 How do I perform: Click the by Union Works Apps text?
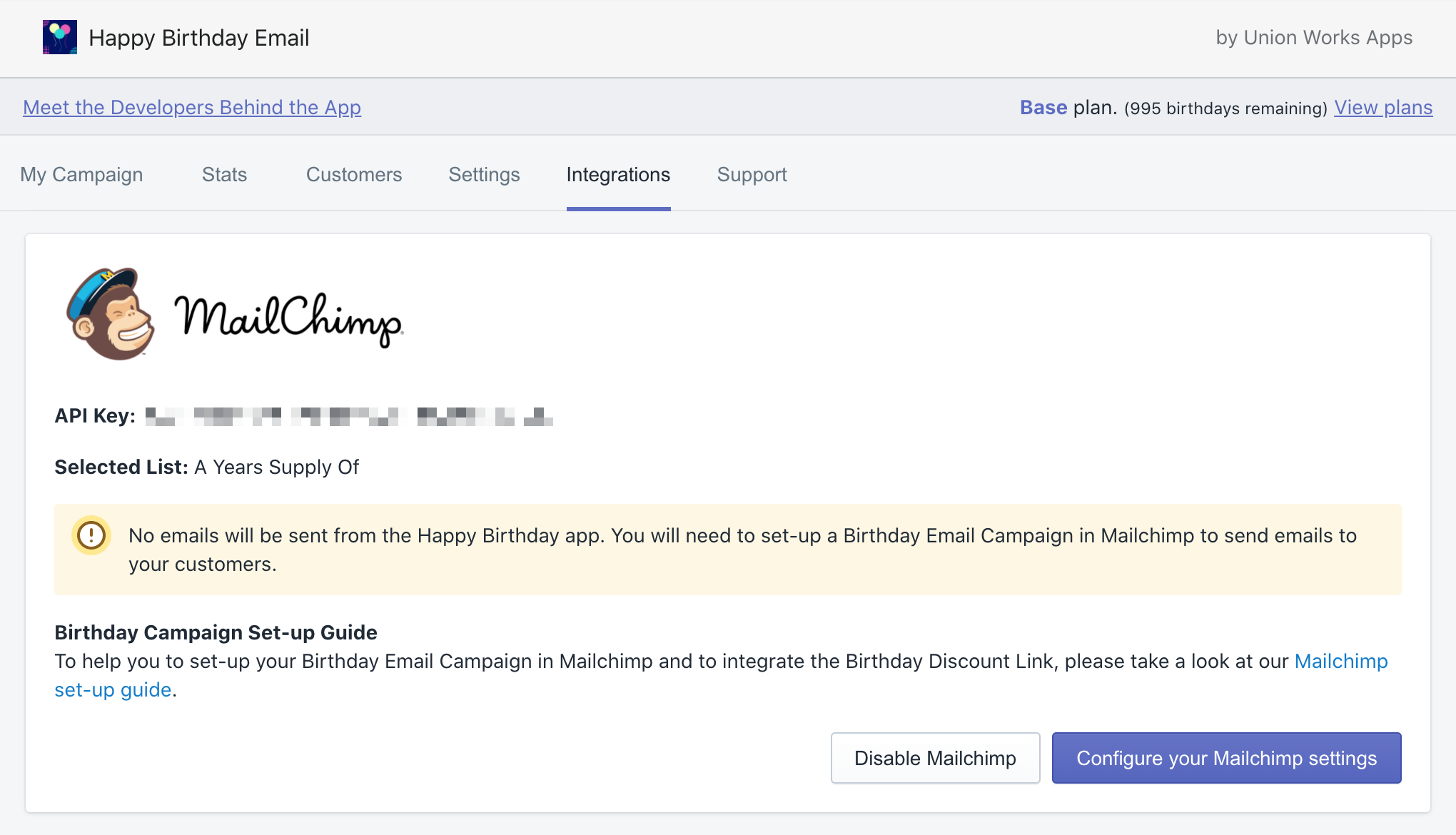(1314, 38)
